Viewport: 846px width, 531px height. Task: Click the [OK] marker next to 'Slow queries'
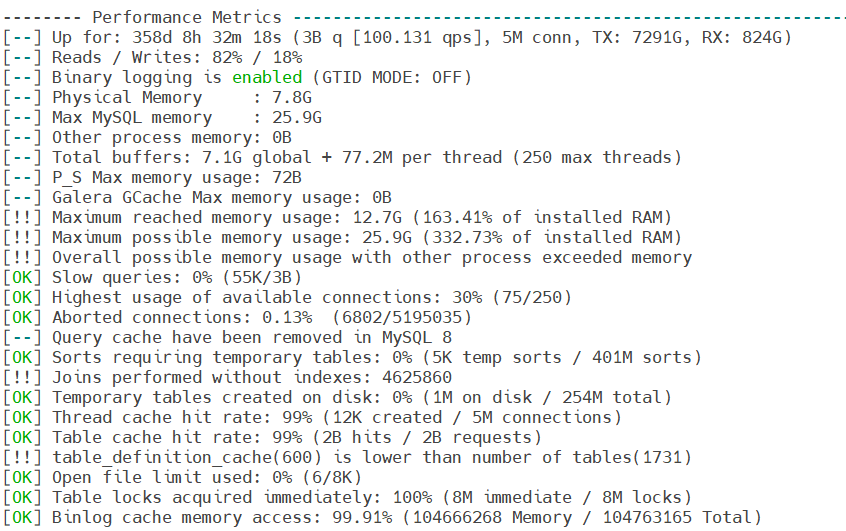tap(22, 277)
